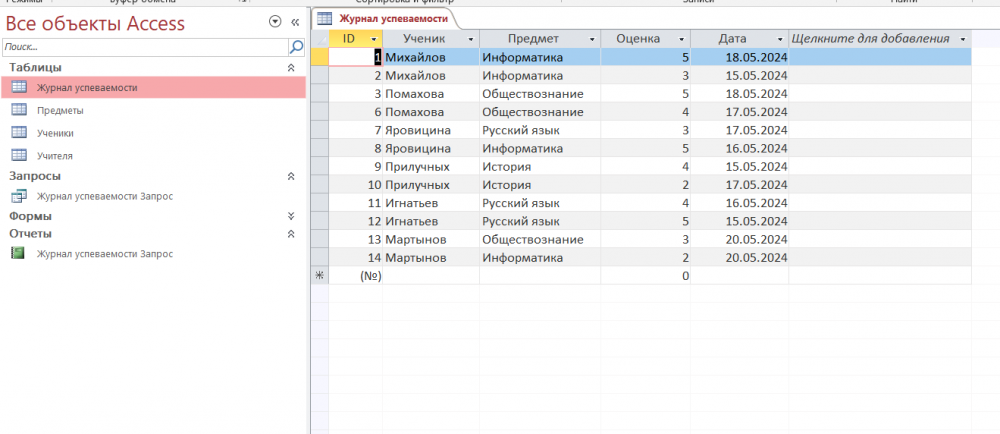Open report Журнал успеваемости Запрос
The width and height of the screenshot is (1000, 434).
(x=104, y=254)
